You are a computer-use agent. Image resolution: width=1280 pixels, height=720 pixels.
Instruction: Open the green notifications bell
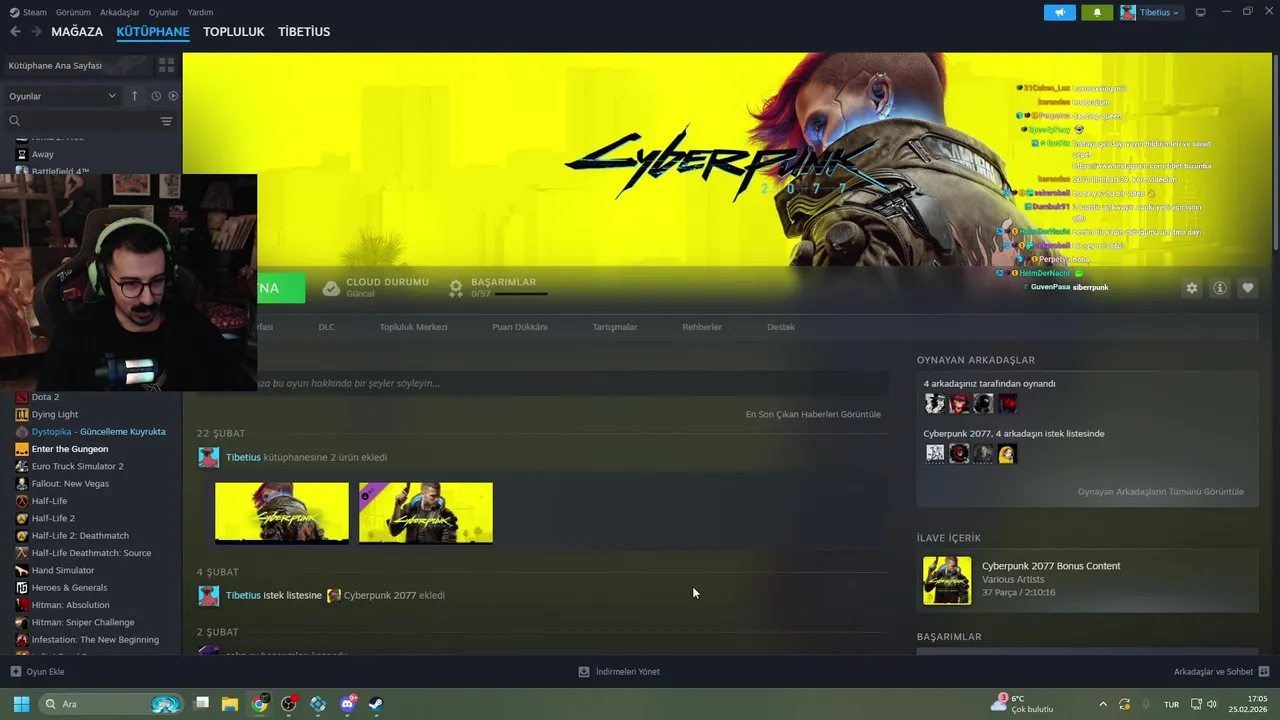1096,12
